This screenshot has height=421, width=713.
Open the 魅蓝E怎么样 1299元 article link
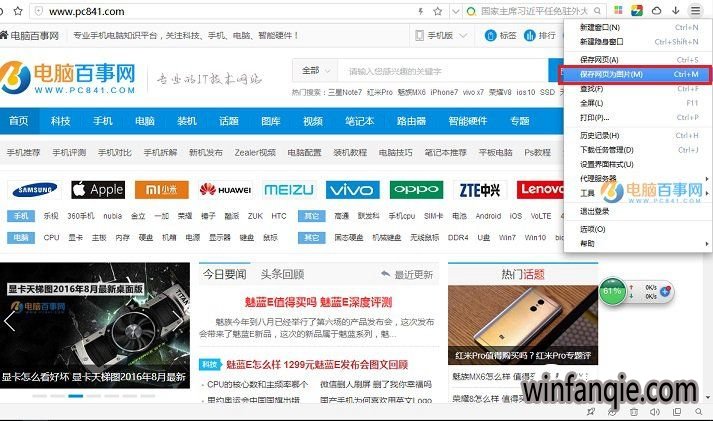pyautogui.click(x=317, y=365)
